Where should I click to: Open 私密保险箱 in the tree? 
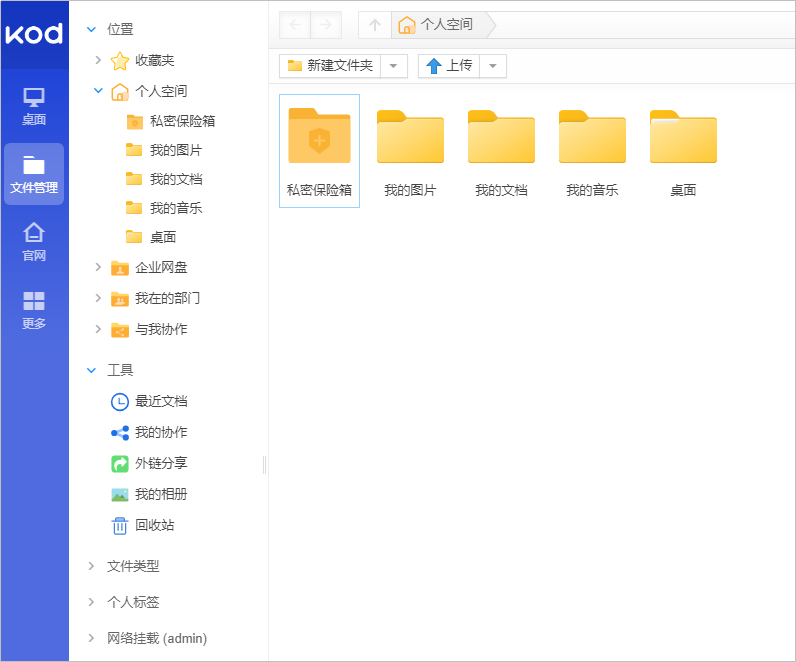click(x=171, y=121)
